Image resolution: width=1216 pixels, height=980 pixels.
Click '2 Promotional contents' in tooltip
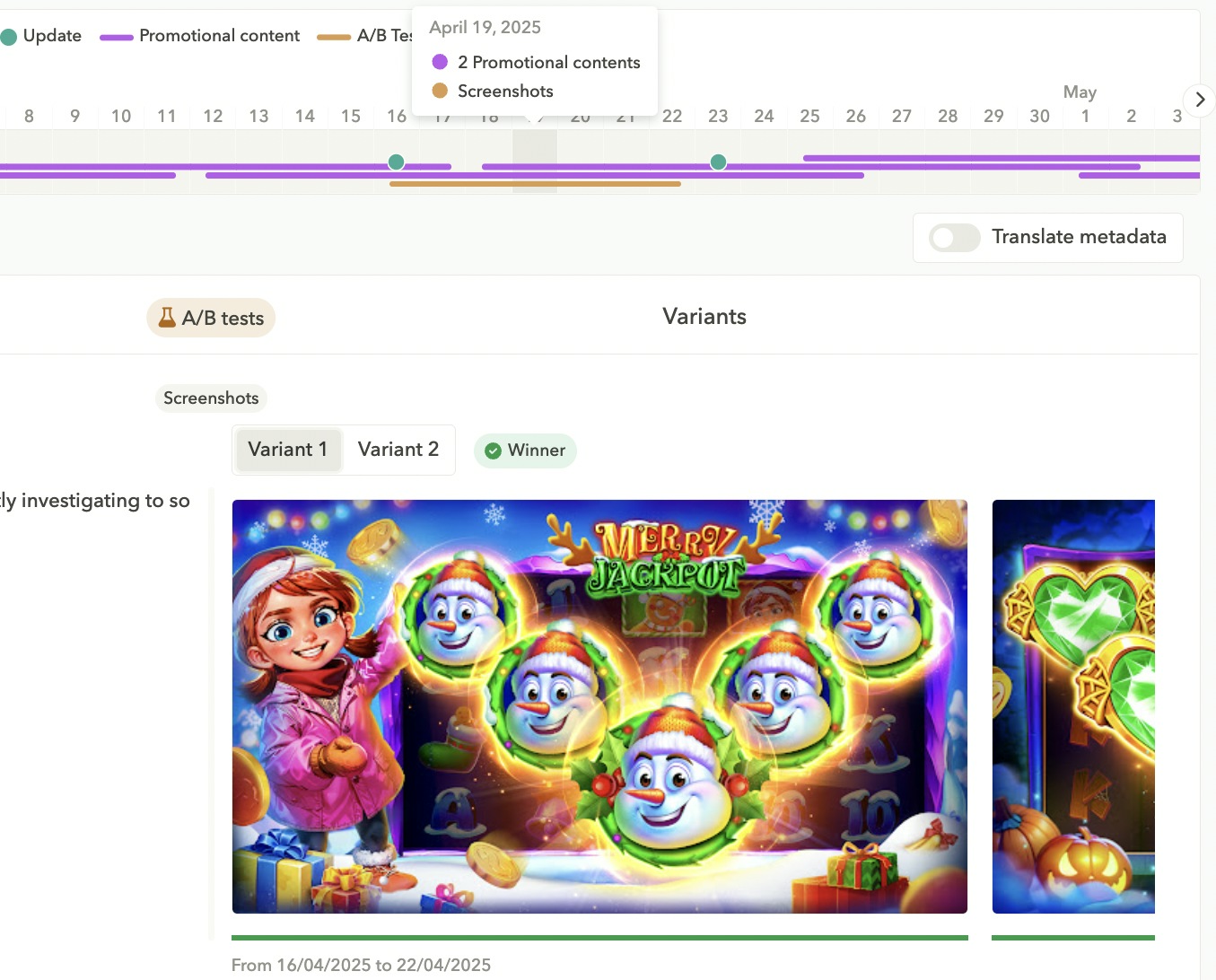point(549,62)
